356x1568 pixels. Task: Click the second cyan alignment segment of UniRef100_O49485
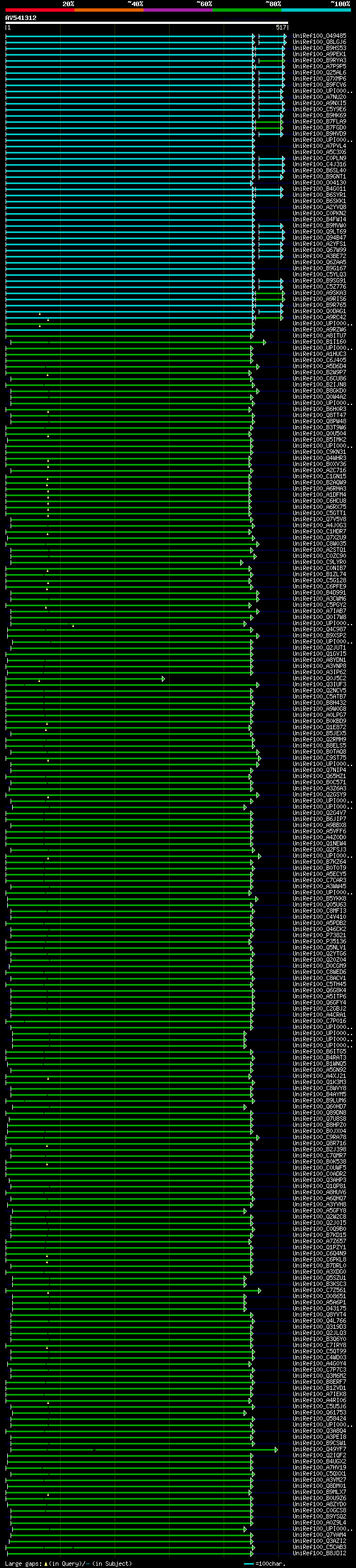click(x=273, y=36)
